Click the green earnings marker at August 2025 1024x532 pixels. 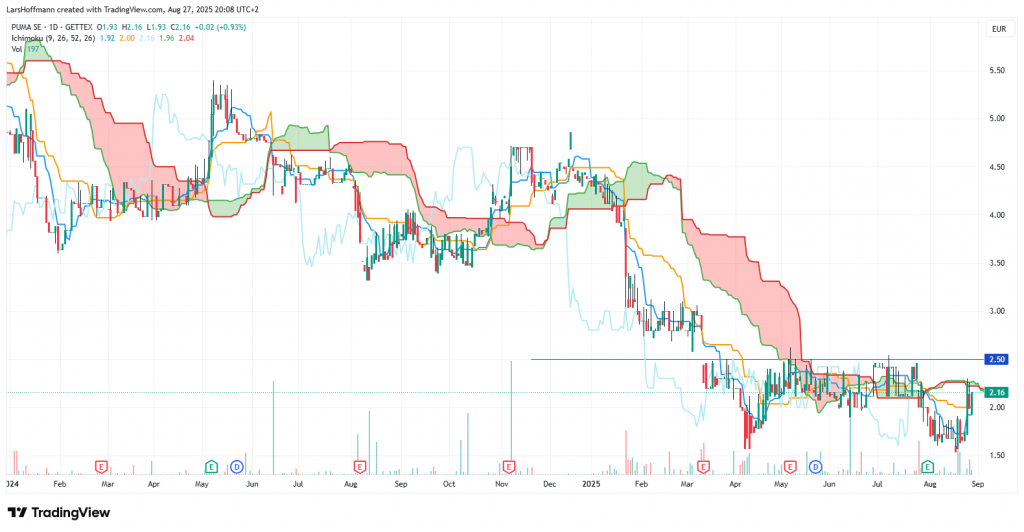pyautogui.click(x=928, y=466)
